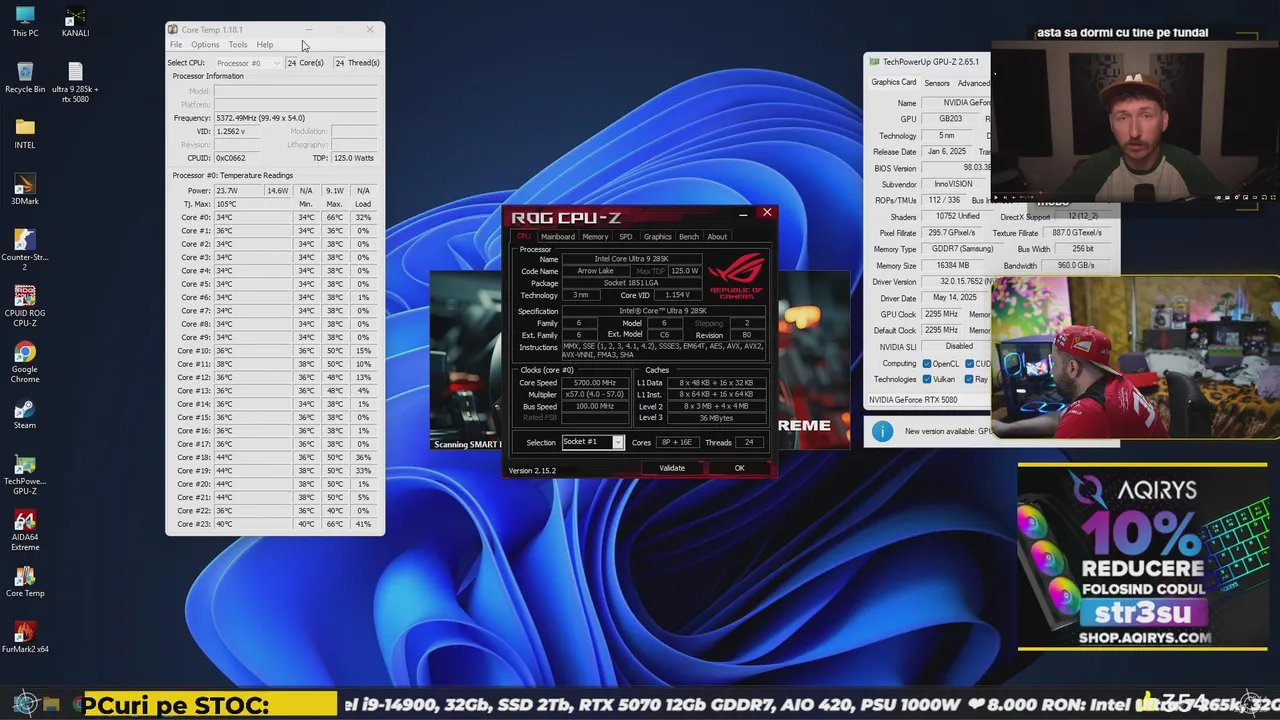Open the ultra 9 285k + rtx 5080 file
Viewport: 1280px width, 720px height.
coord(75,82)
